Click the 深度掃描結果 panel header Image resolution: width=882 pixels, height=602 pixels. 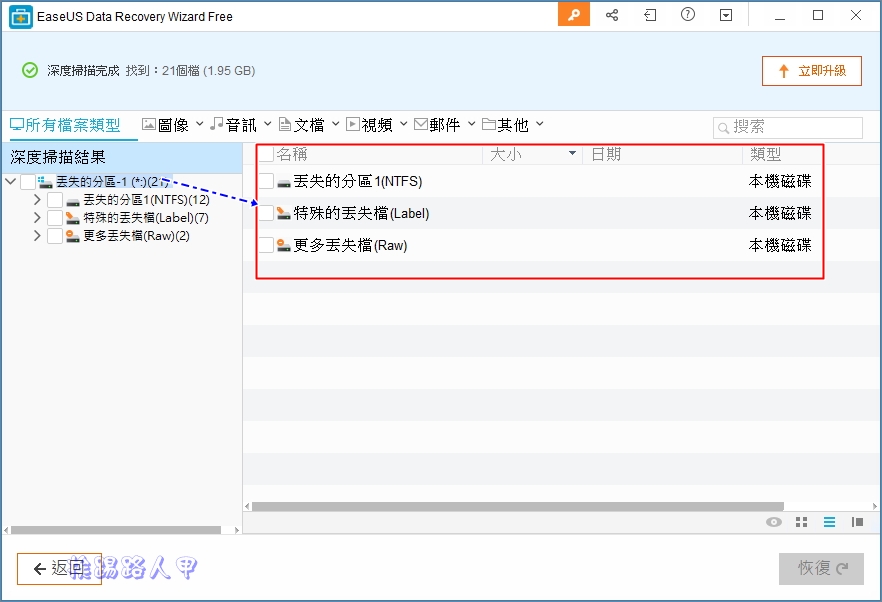click(122, 157)
